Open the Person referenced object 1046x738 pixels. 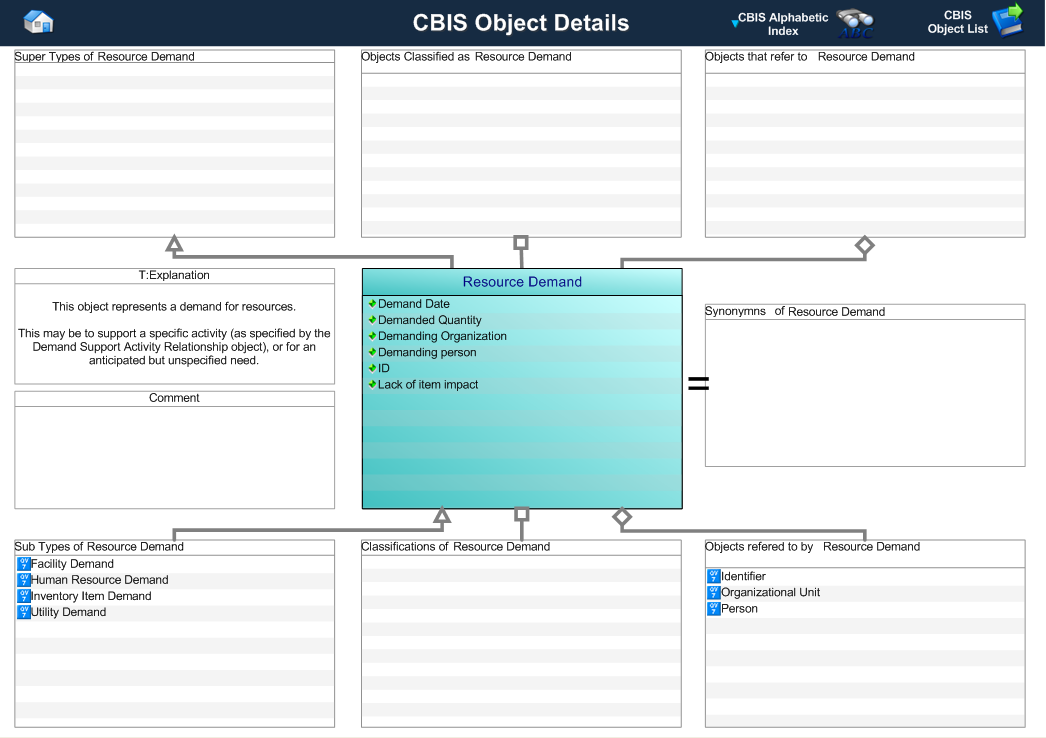[739, 609]
